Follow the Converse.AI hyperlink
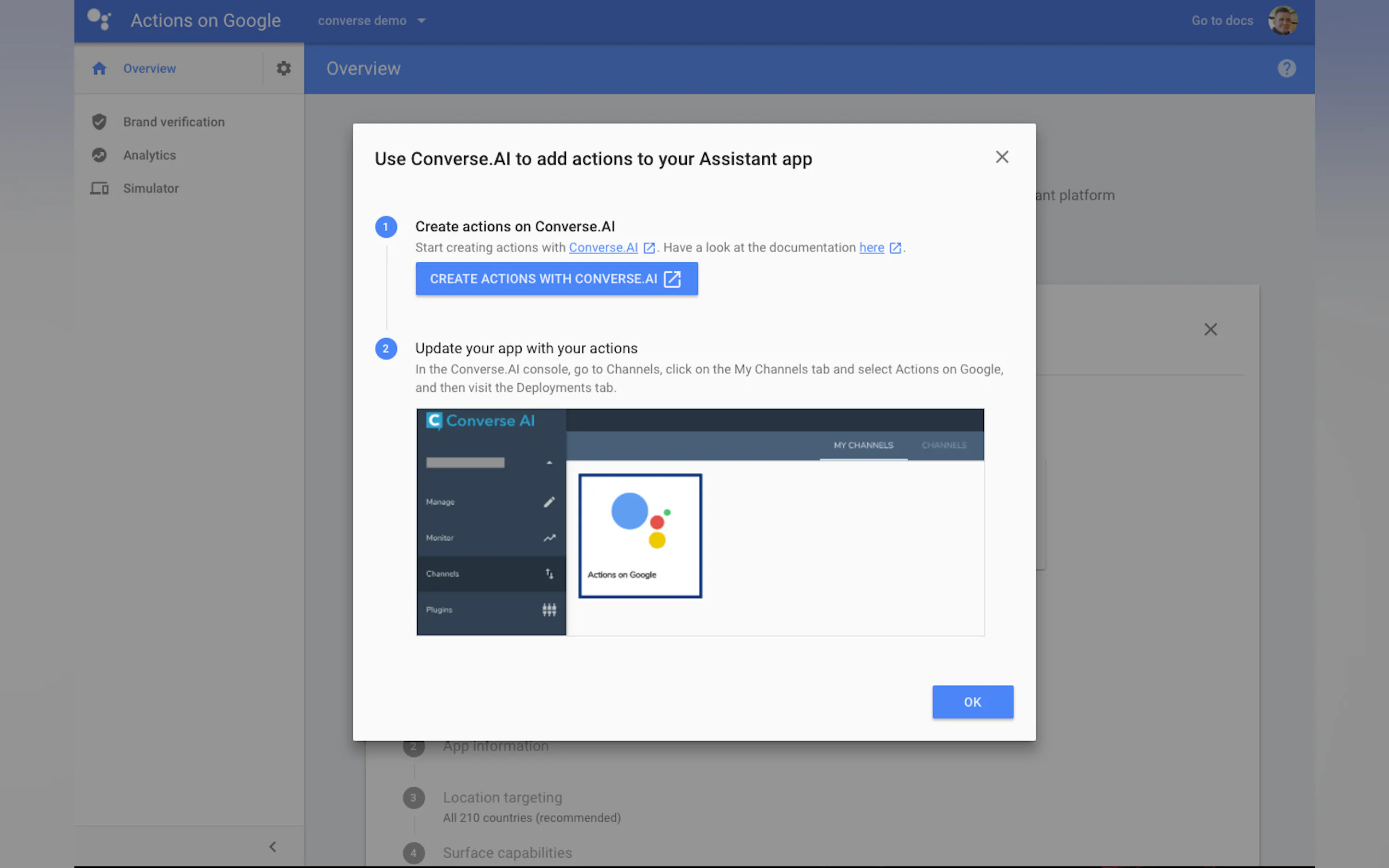Screen dimensions: 1389x868 [x=603, y=248]
